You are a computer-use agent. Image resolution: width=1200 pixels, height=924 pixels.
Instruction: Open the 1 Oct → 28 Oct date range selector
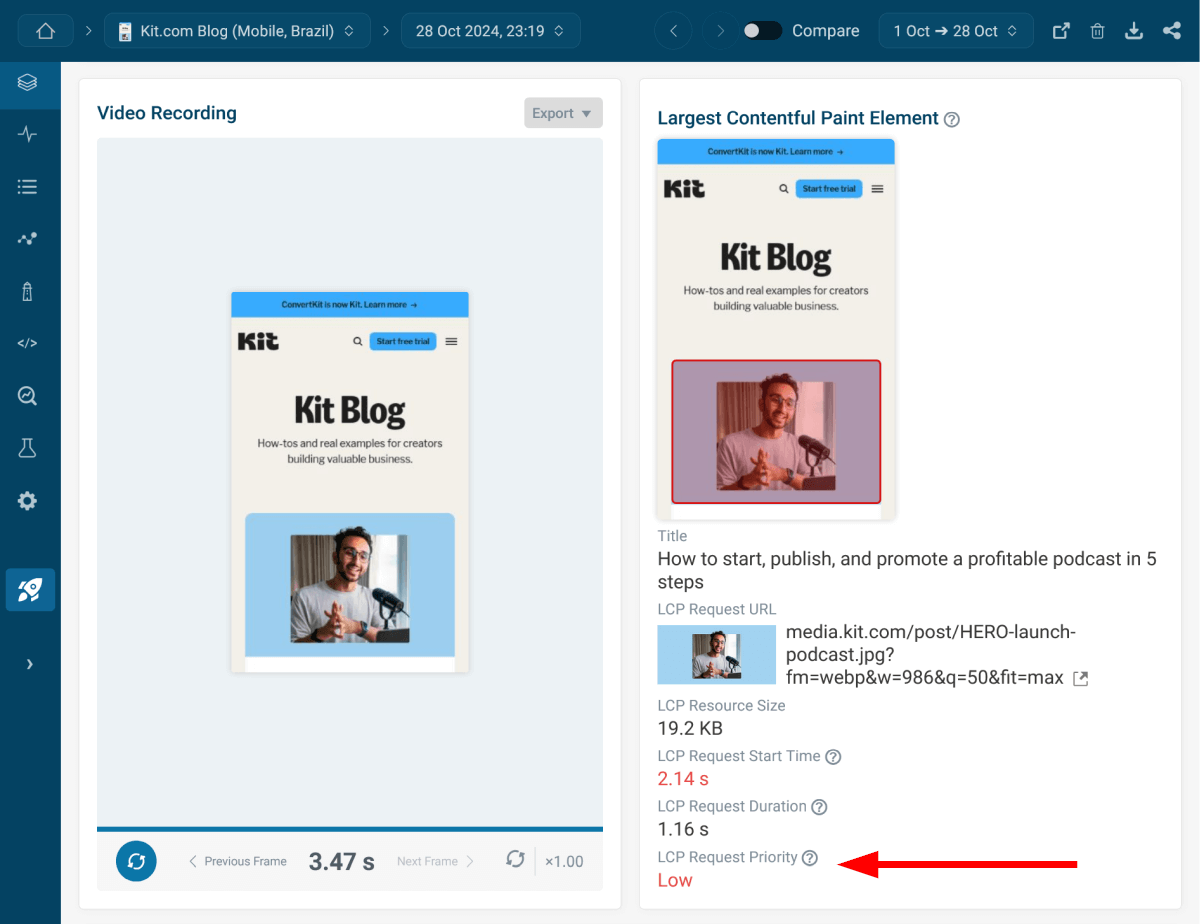(956, 31)
